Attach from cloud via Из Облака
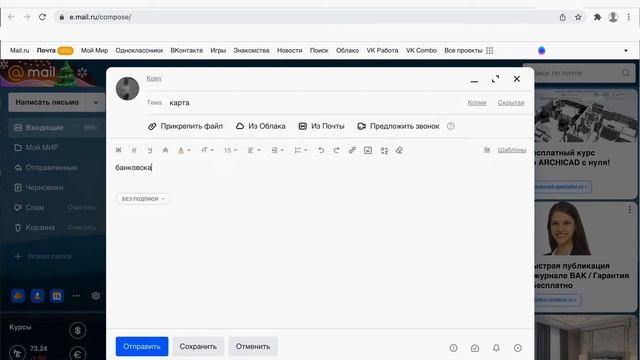 point(260,126)
